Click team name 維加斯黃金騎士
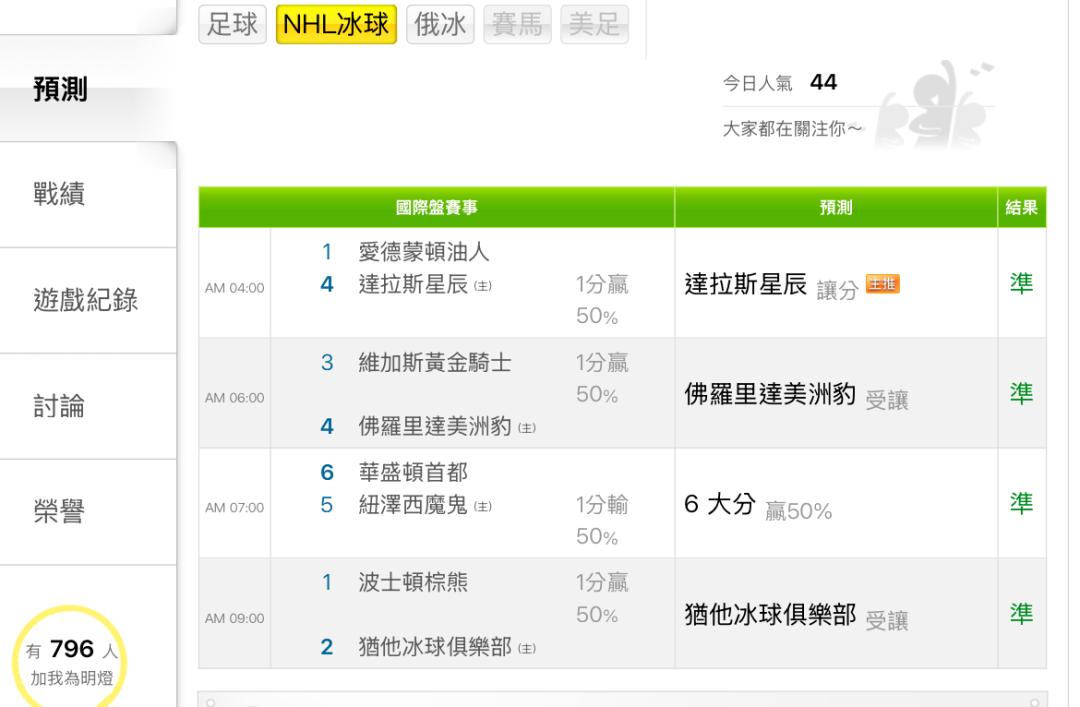The width and height of the screenshot is (1080, 707). pos(435,362)
